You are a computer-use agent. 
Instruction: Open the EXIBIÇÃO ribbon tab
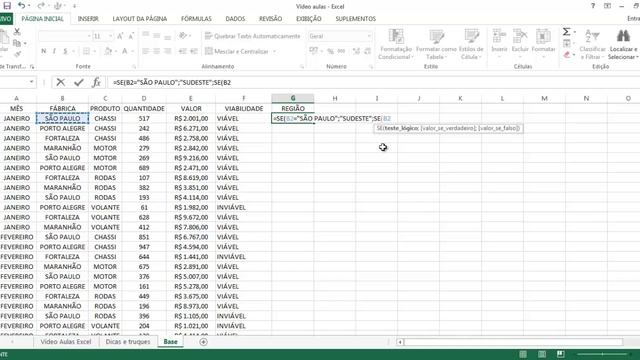click(309, 19)
